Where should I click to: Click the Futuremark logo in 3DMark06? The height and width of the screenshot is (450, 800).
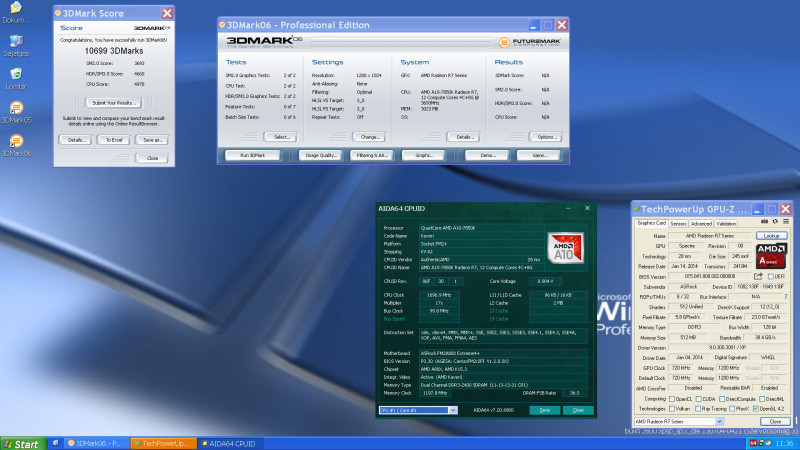tap(529, 42)
